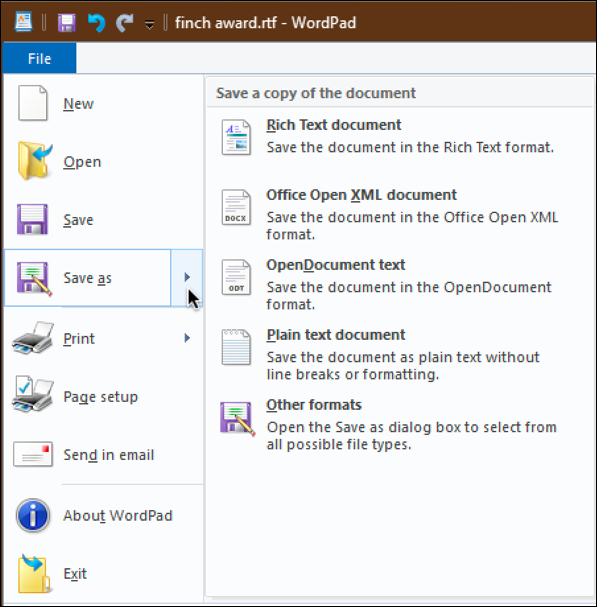
Task: Choose Open from the File menu
Action: [103, 162]
